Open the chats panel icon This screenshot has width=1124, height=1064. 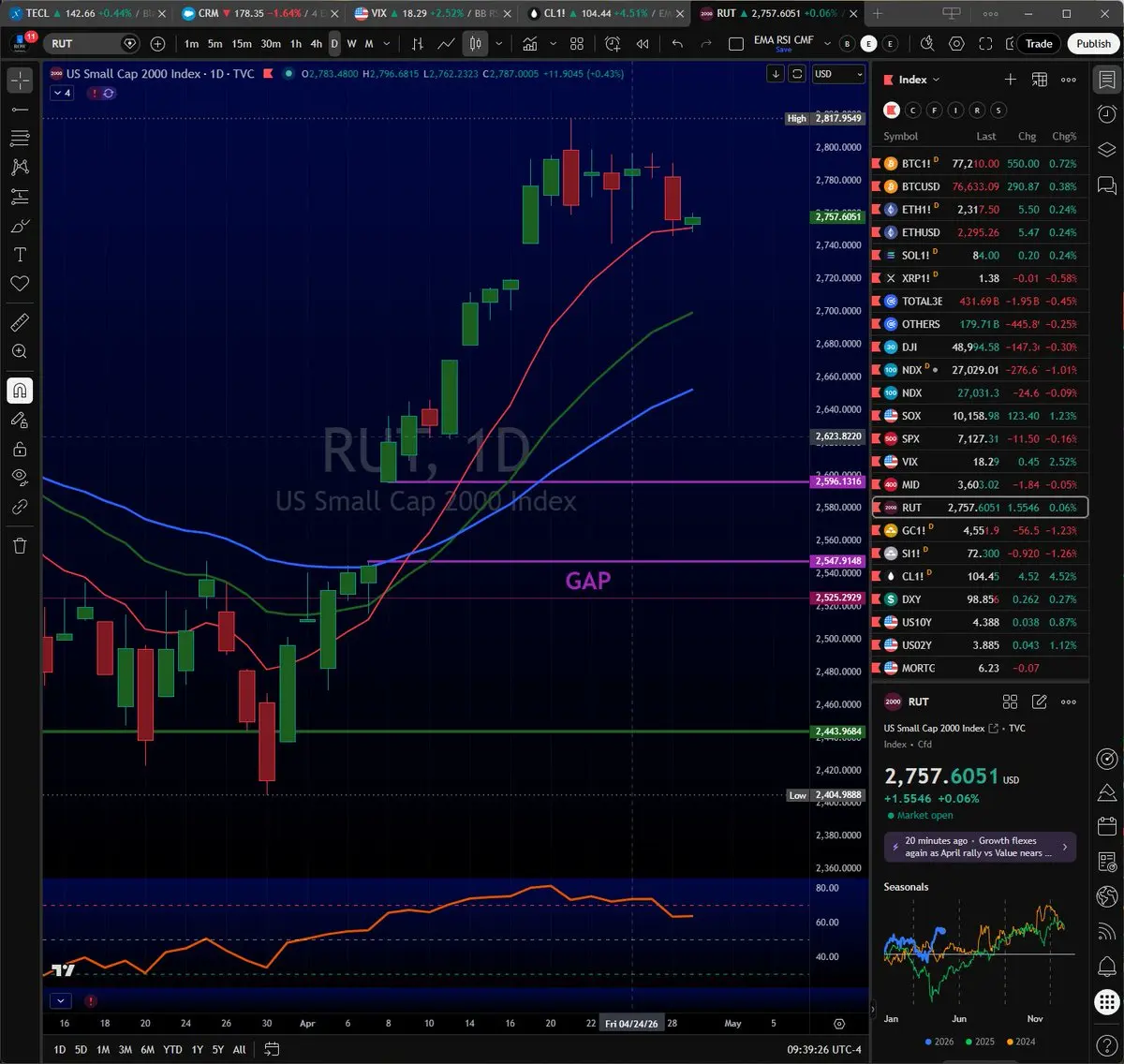pos(1106,184)
